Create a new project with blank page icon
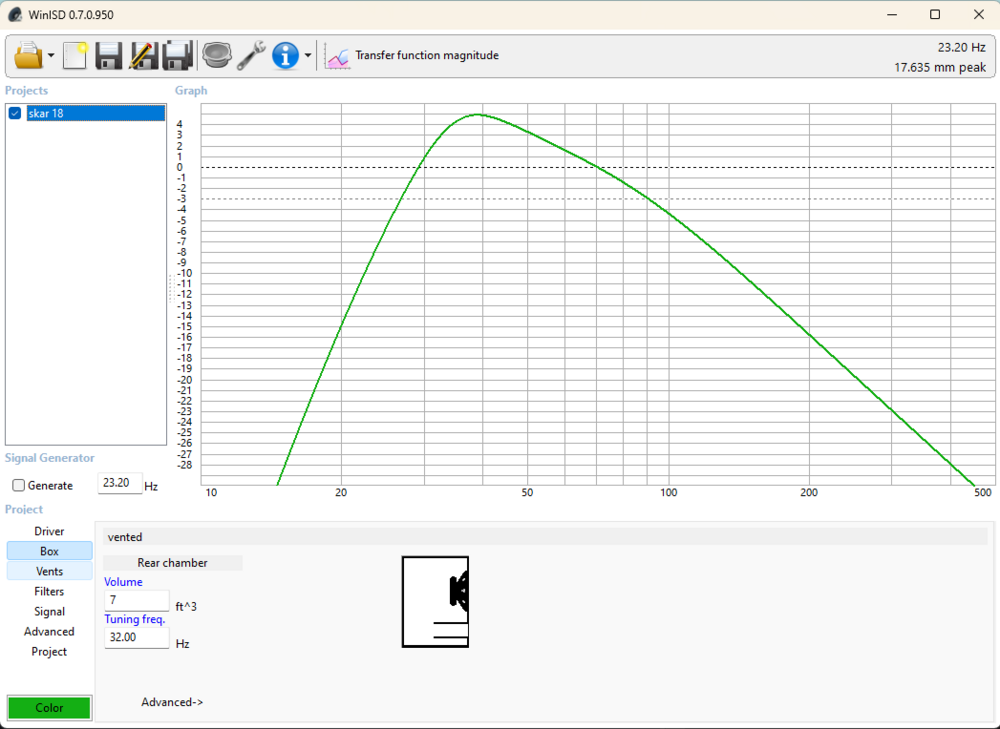 [75, 55]
